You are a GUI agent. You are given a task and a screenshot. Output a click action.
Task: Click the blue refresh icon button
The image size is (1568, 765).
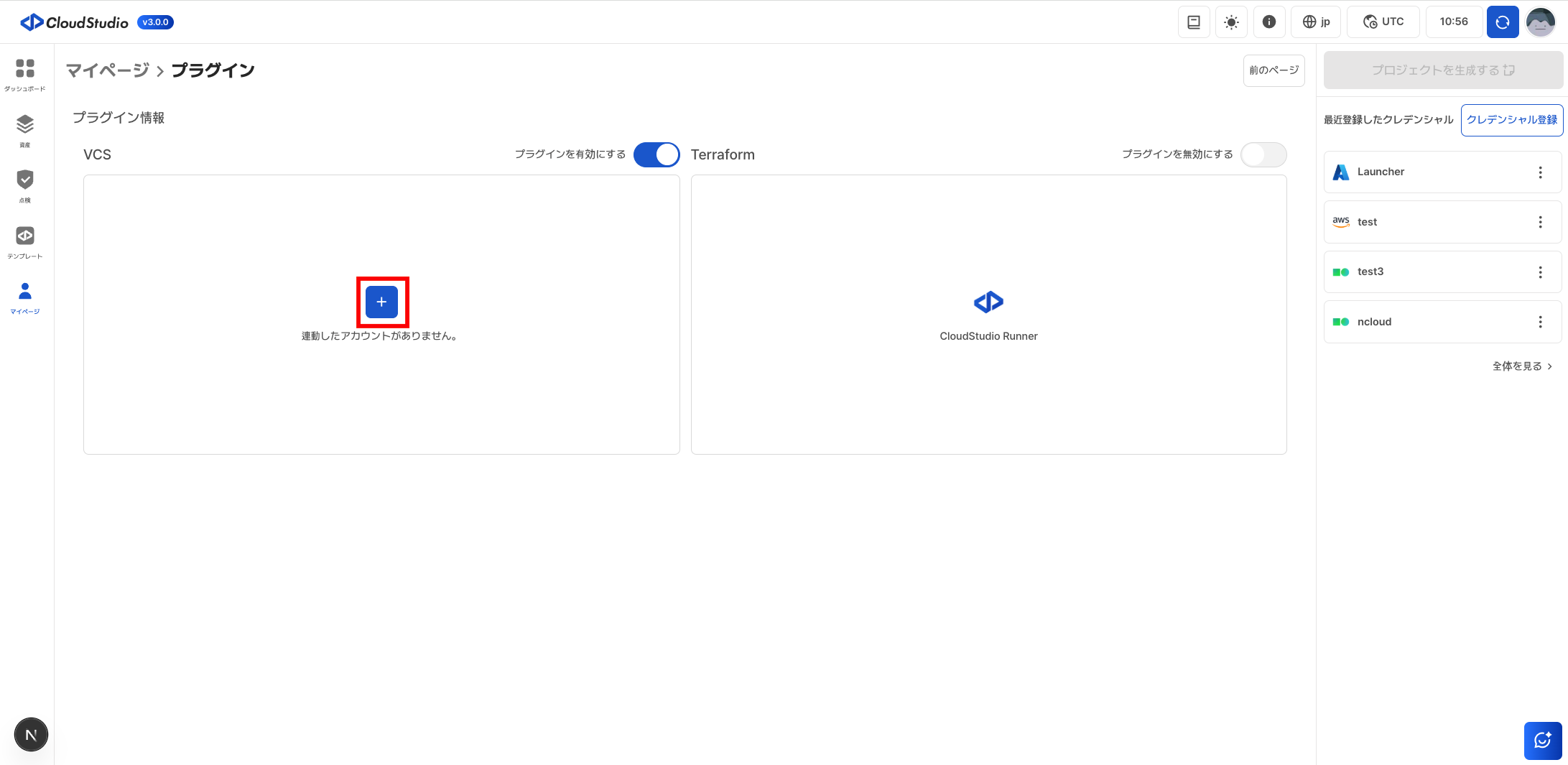point(1502,22)
